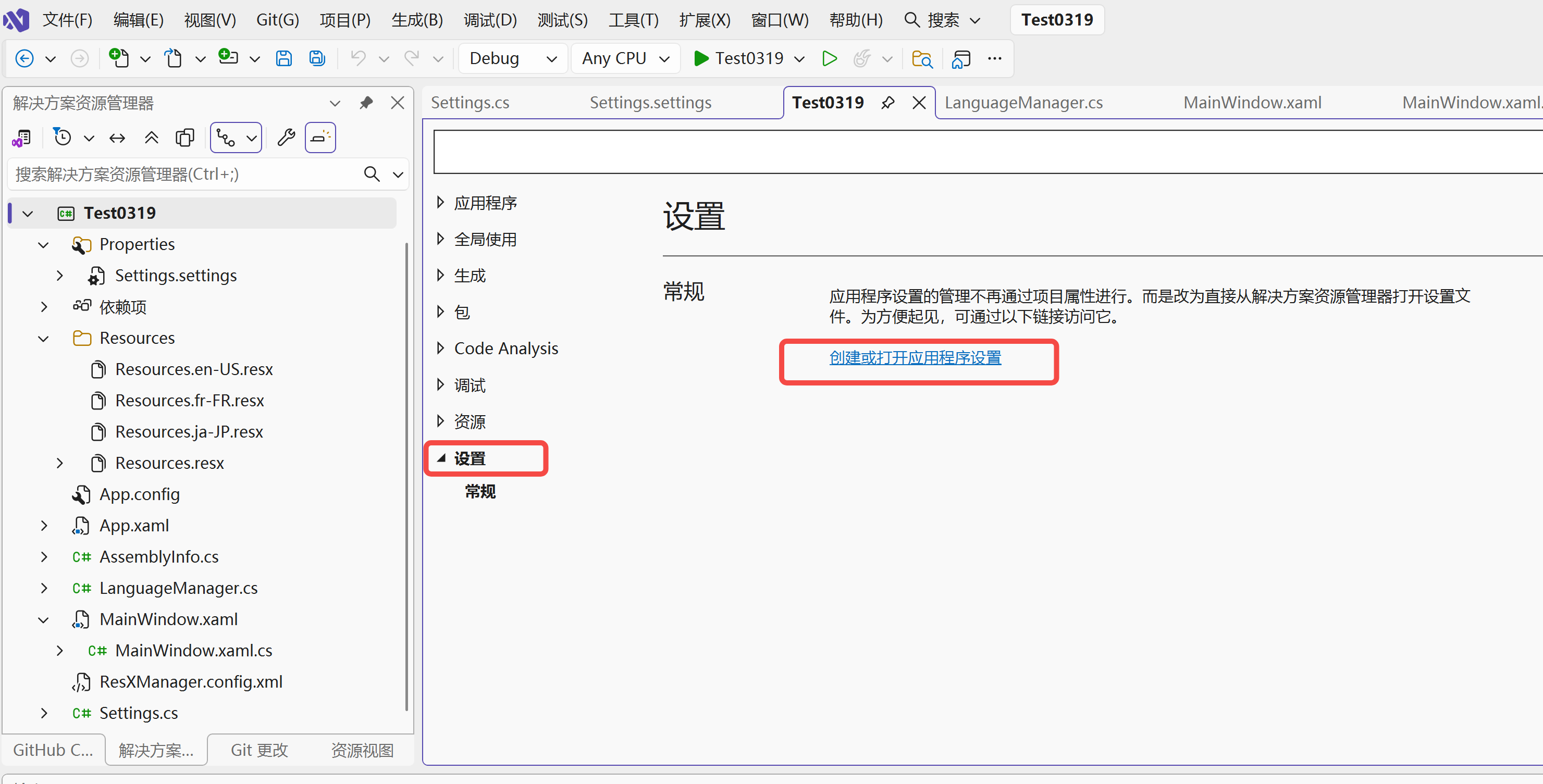Viewport: 1543px width, 784px height.
Task: Click Collapse All in Solution Explorer
Action: [152, 139]
